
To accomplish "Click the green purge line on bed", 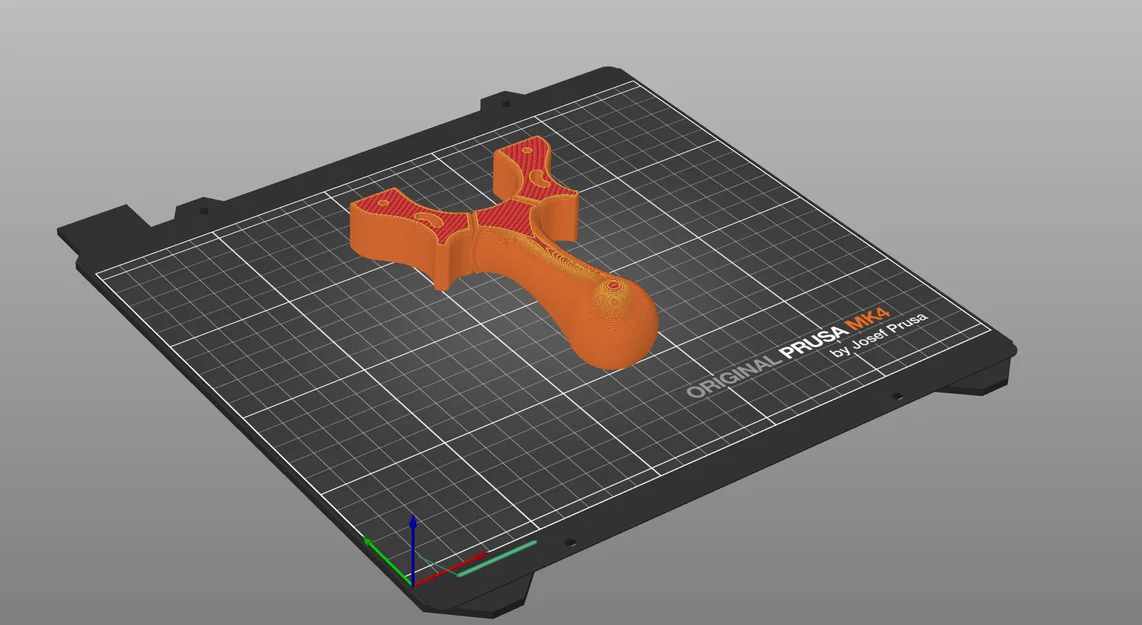I will [498, 558].
